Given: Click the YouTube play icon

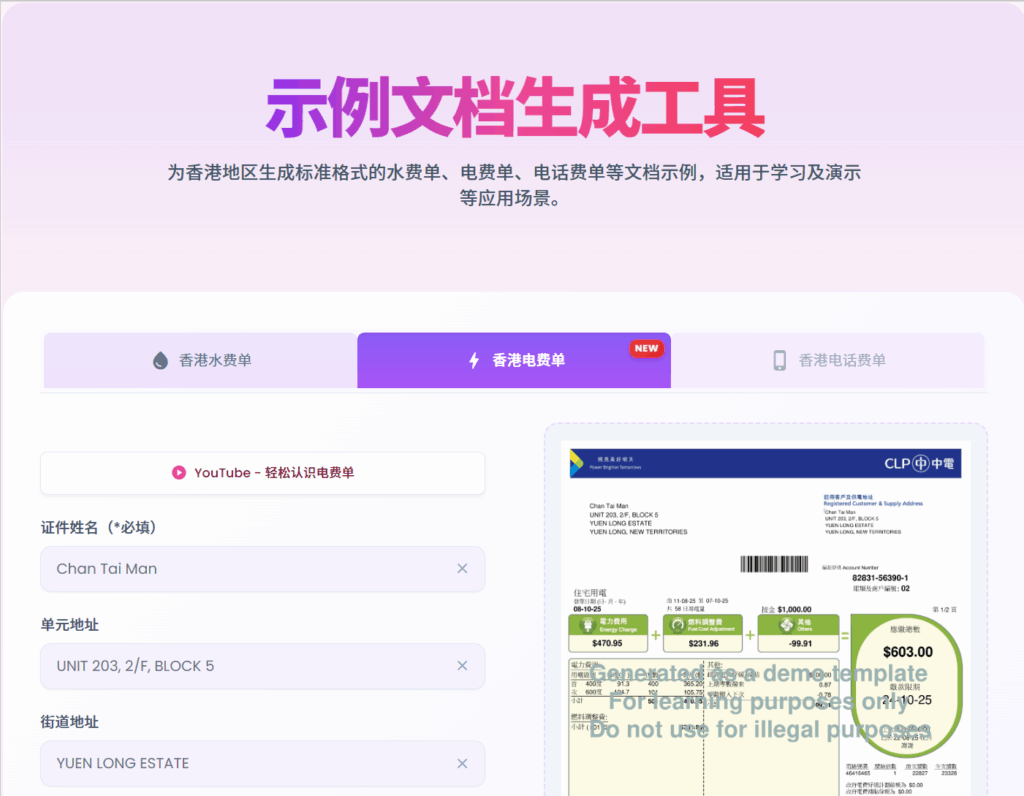Looking at the screenshot, I should [x=178, y=473].
